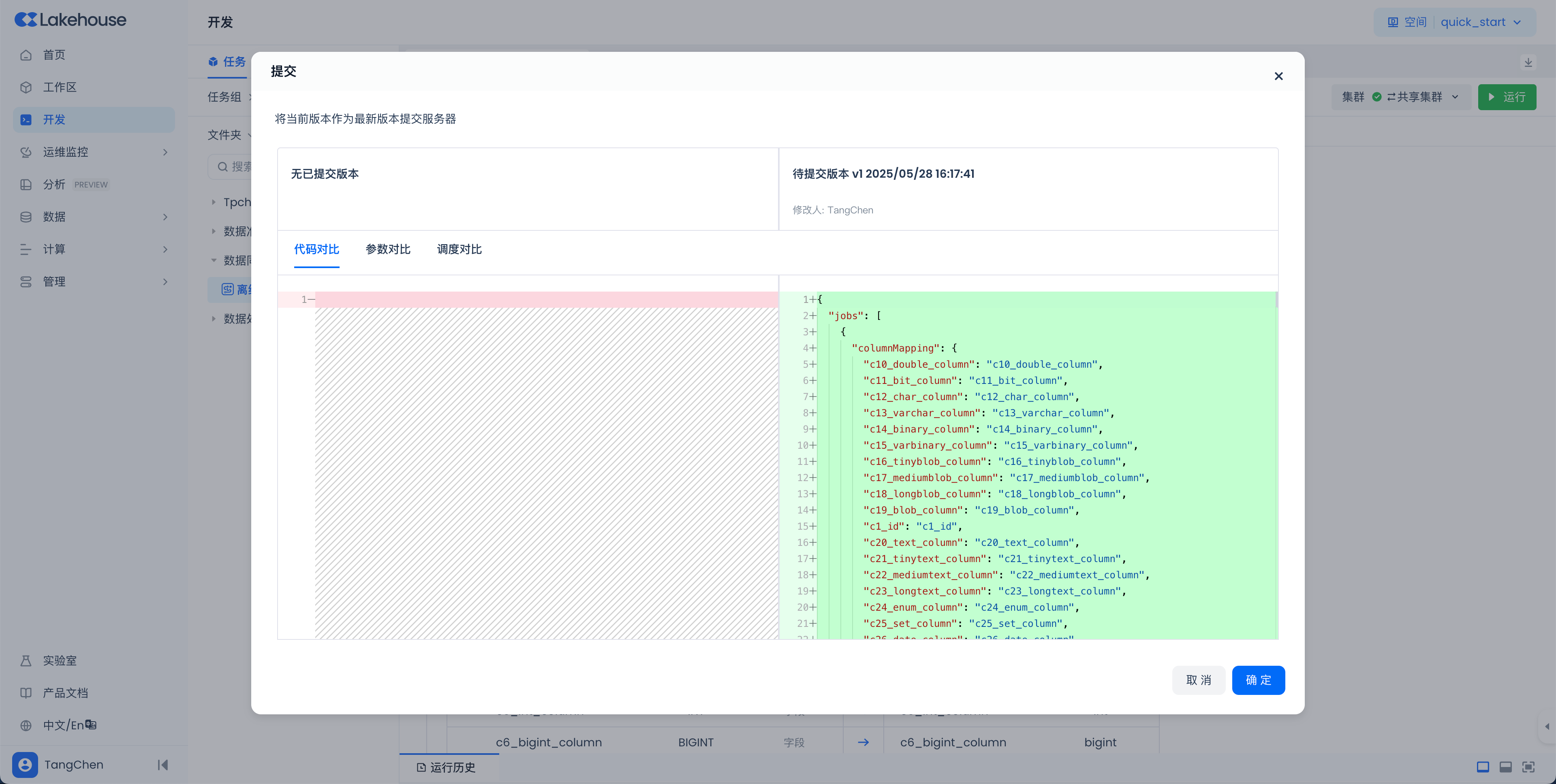Screen dimensions: 1556x784
Task: Click the 确定 confirm button
Action: pos(1258,680)
